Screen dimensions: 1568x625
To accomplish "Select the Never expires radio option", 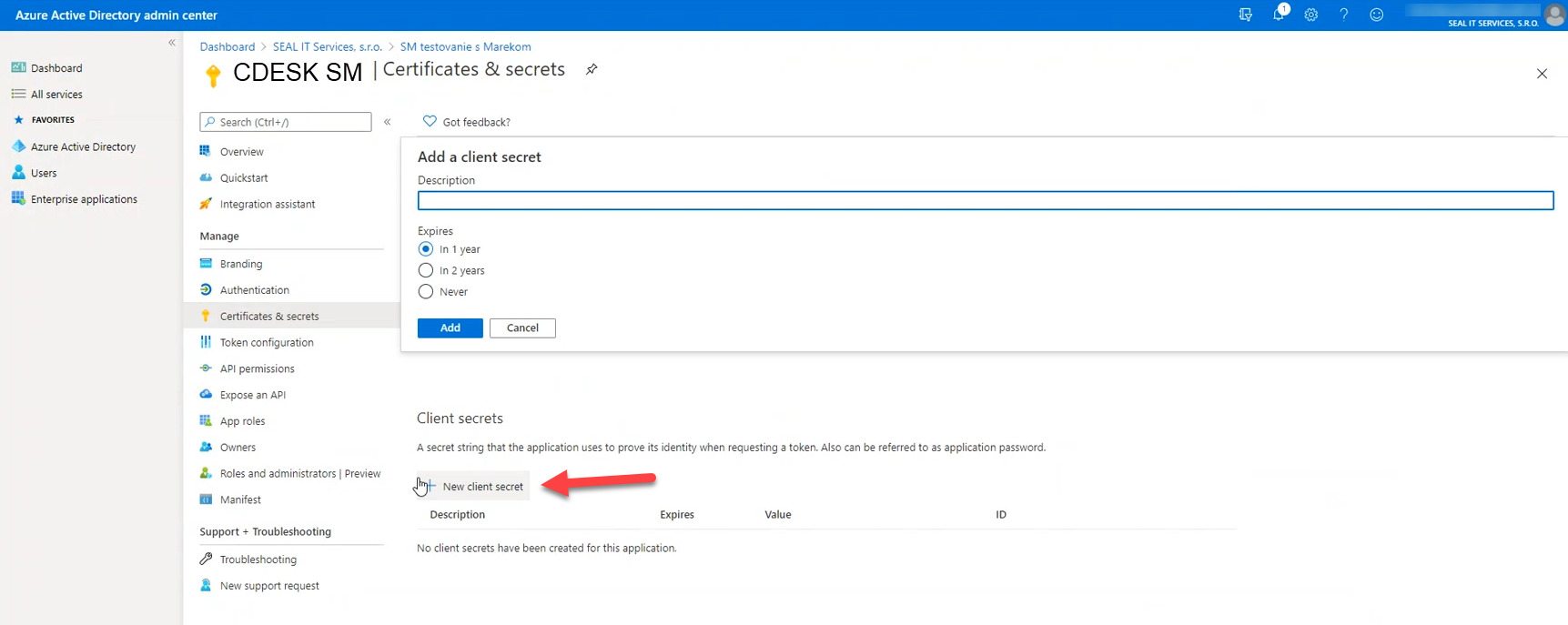I will (x=426, y=292).
